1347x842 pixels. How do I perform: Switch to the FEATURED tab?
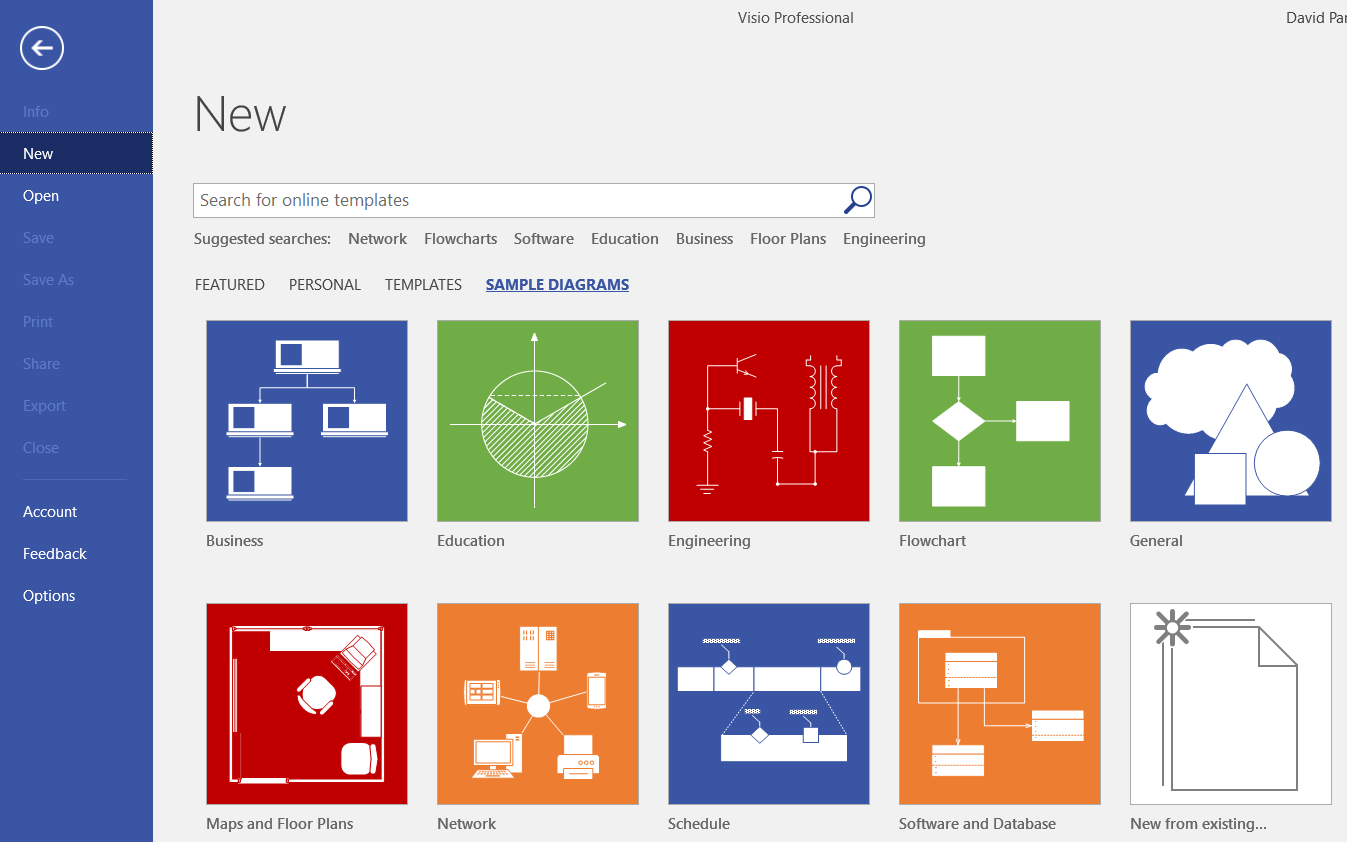click(x=230, y=285)
